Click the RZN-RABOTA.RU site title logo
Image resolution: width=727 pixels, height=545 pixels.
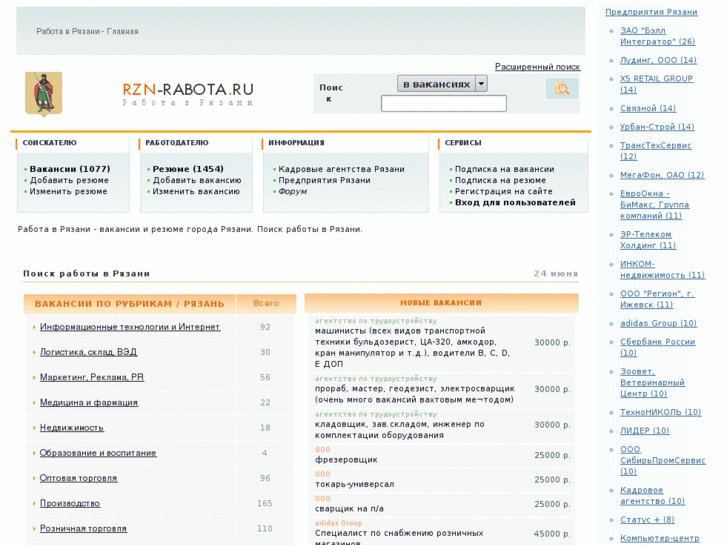pos(188,90)
